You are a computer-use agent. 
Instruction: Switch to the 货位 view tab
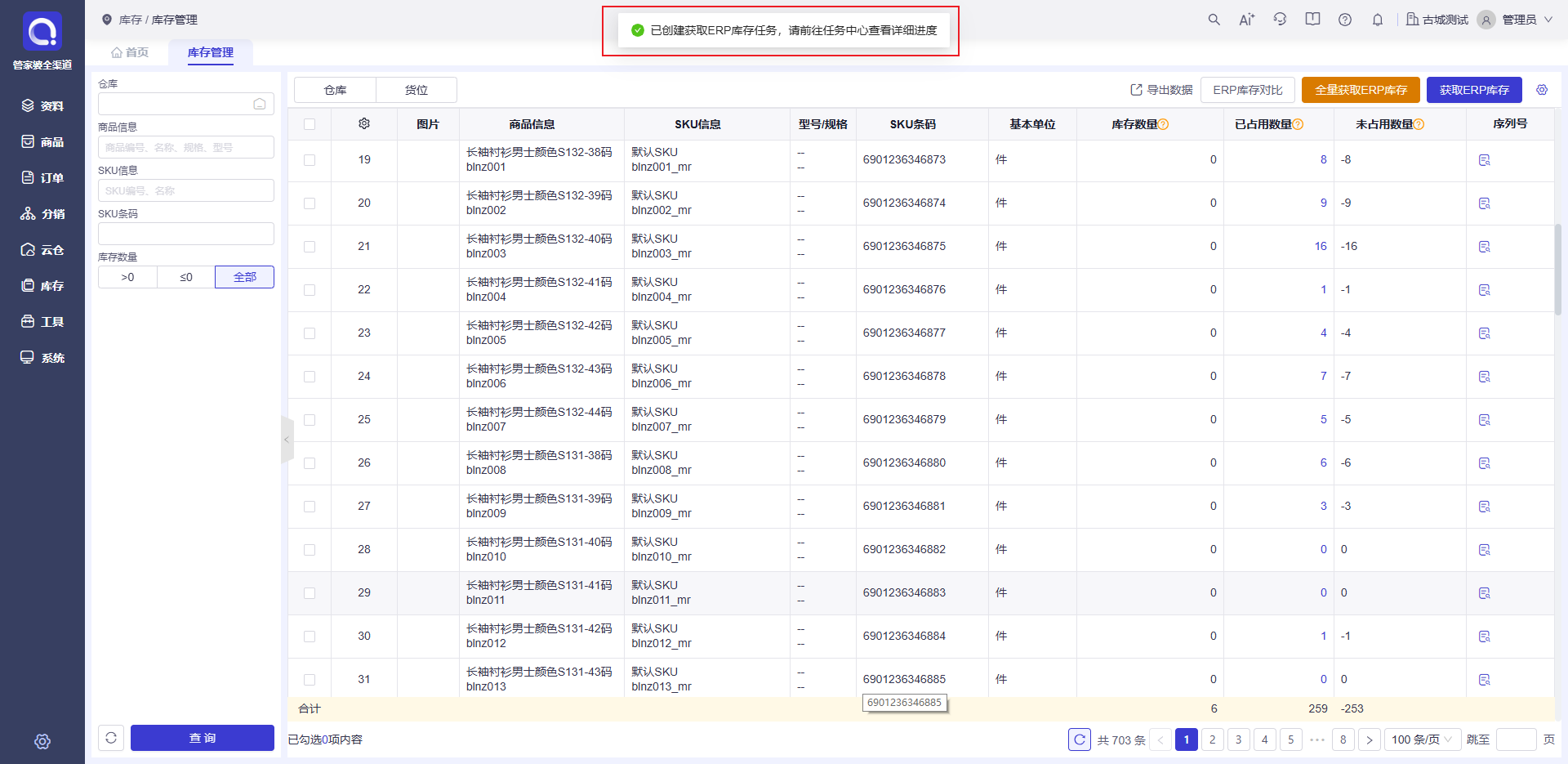tap(416, 90)
